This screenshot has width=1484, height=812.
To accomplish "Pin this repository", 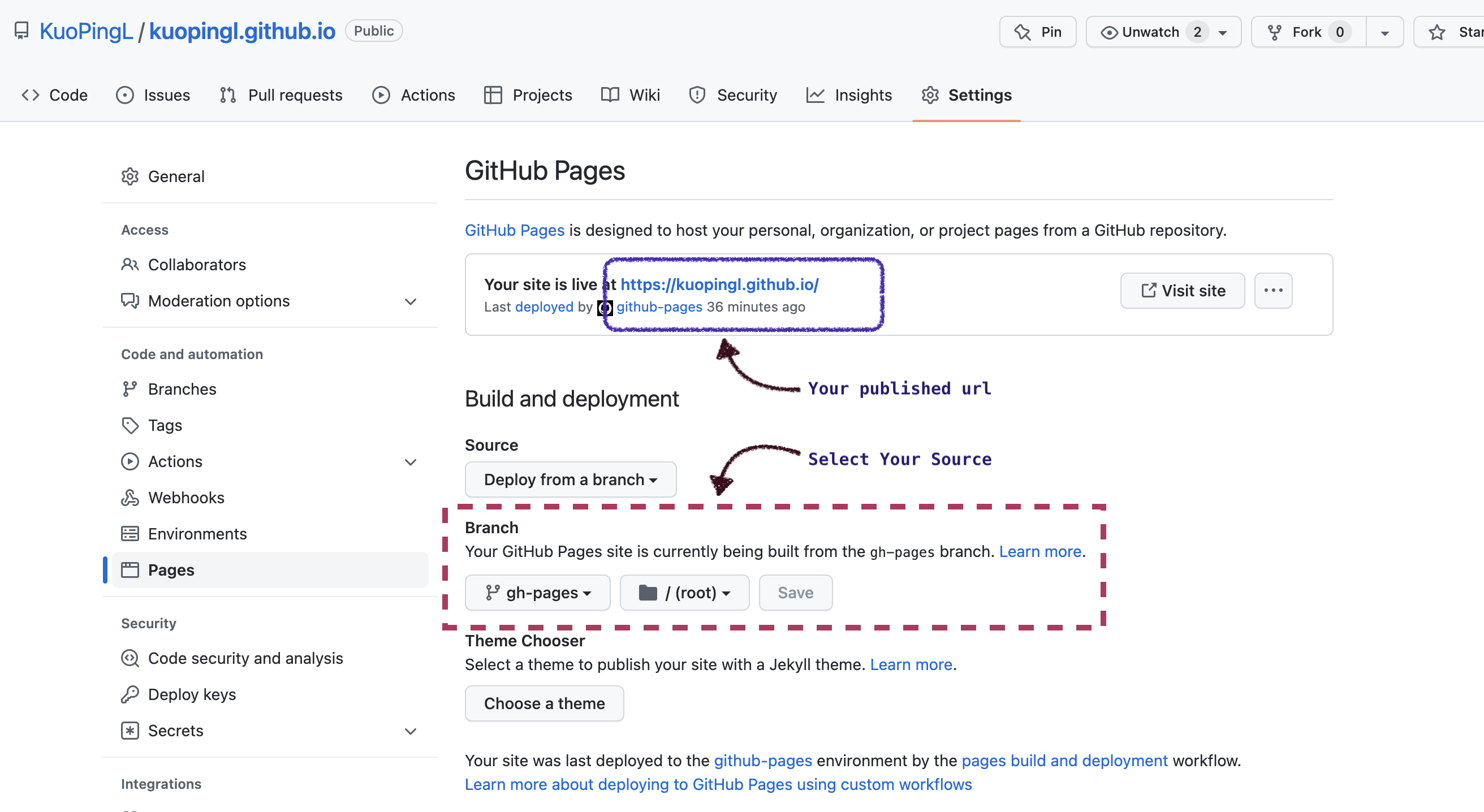I will 1038,32.
